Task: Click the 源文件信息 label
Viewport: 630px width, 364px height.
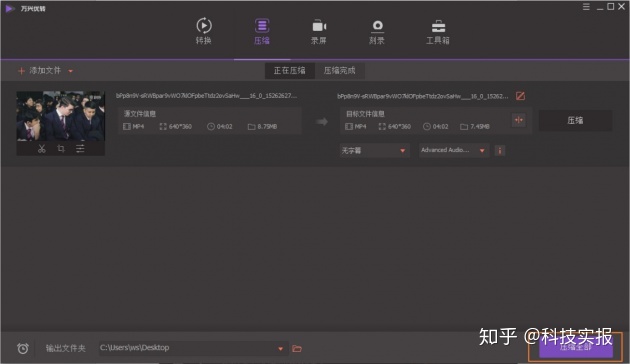Action: tap(139, 114)
